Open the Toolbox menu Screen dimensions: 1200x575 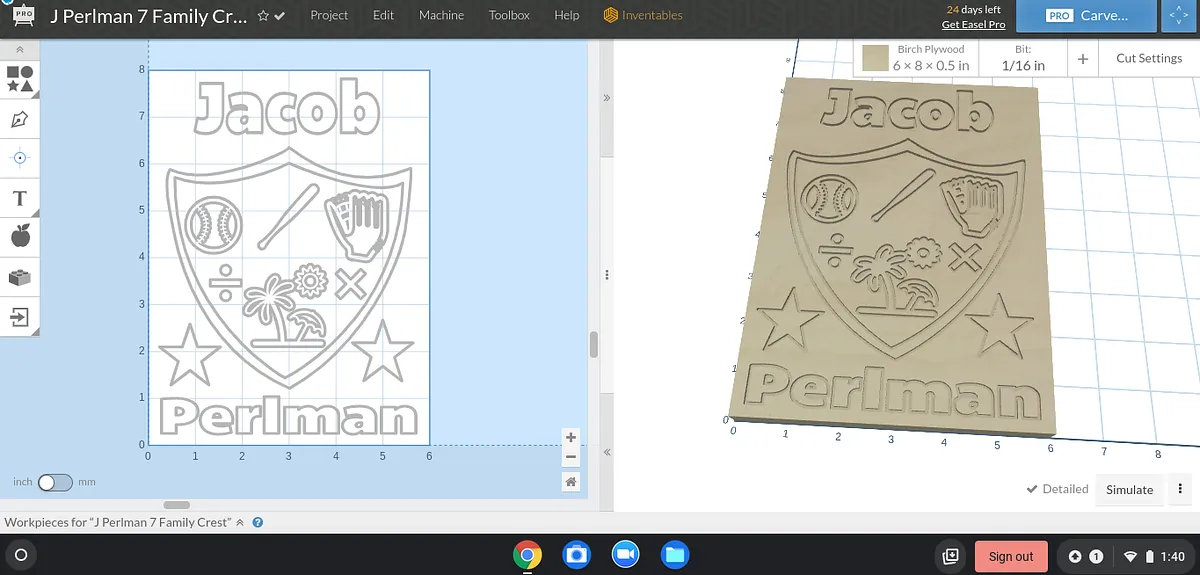click(509, 15)
